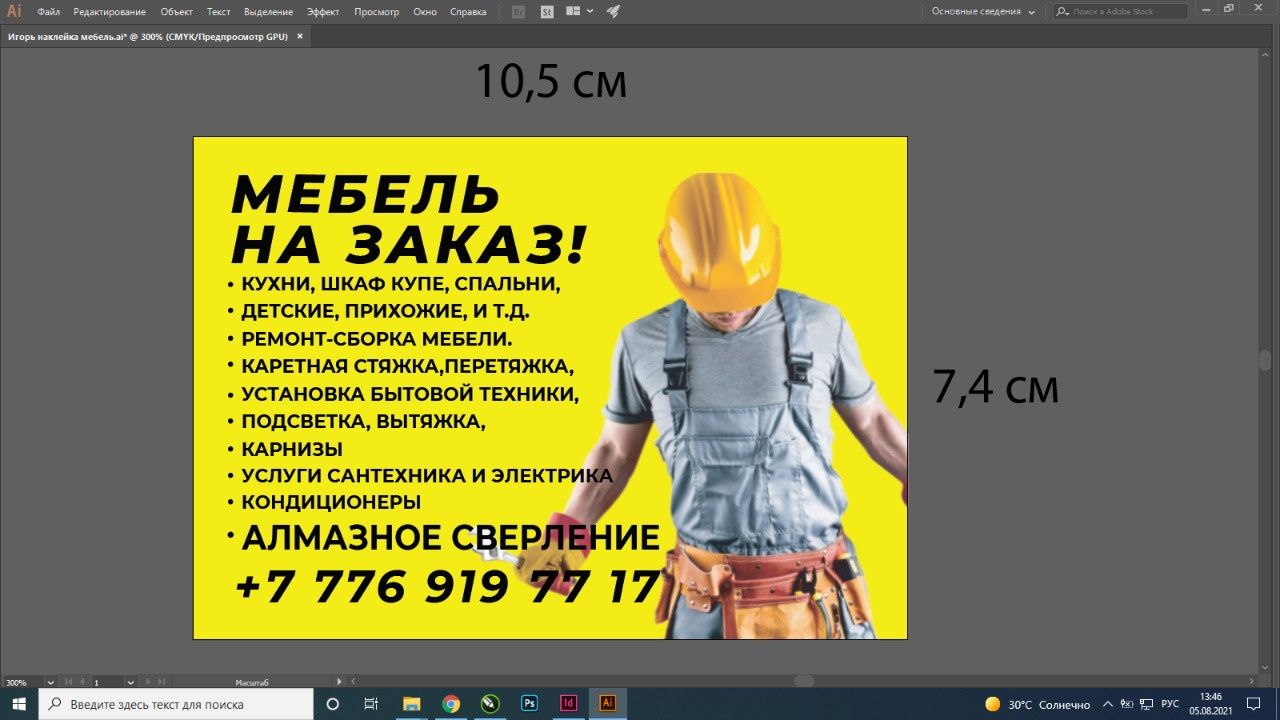Switch the РУС input language indicator
Image resolution: width=1280 pixels, height=720 pixels.
1170,704
